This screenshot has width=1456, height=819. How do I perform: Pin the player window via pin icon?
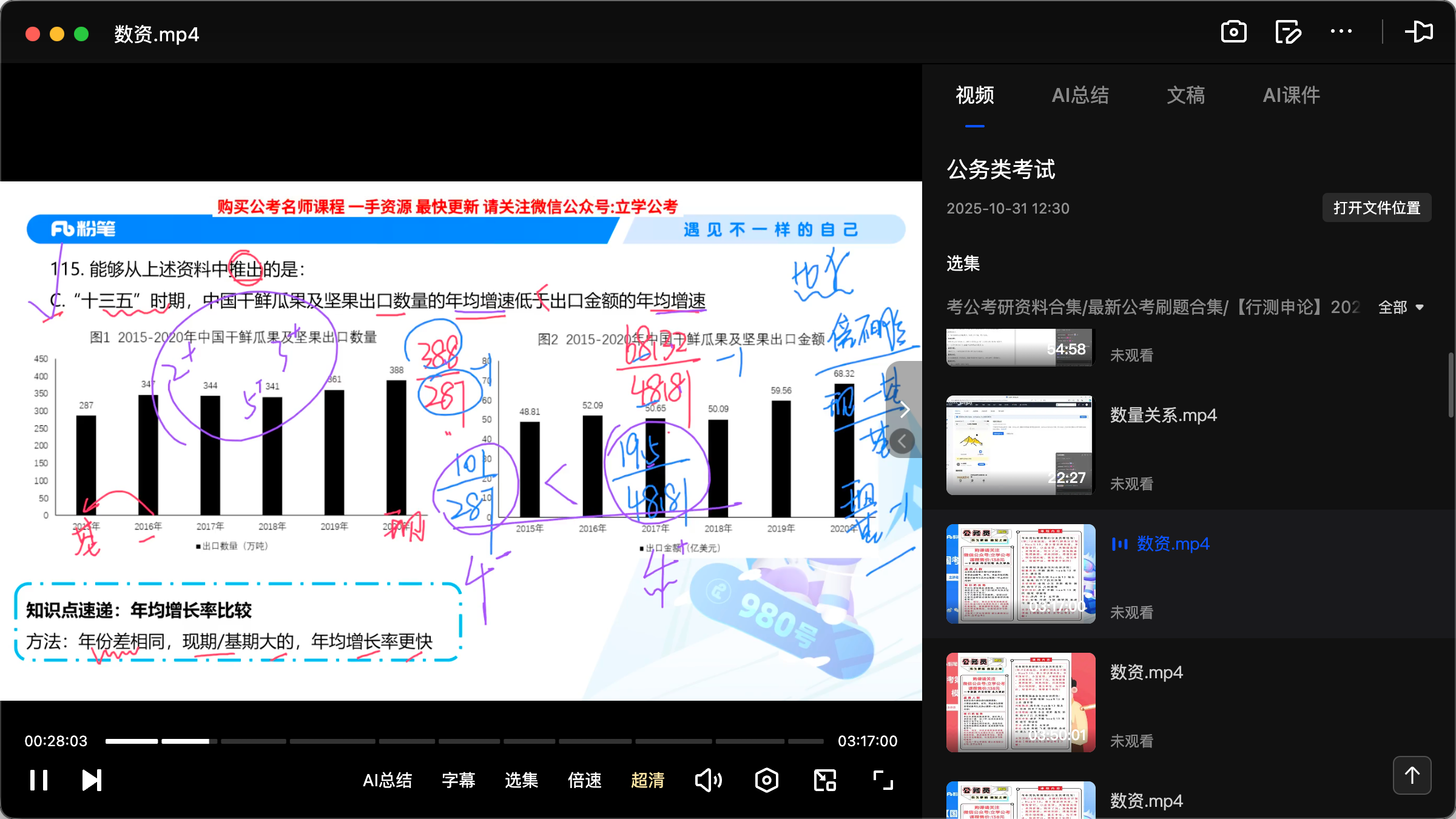coord(1419,32)
